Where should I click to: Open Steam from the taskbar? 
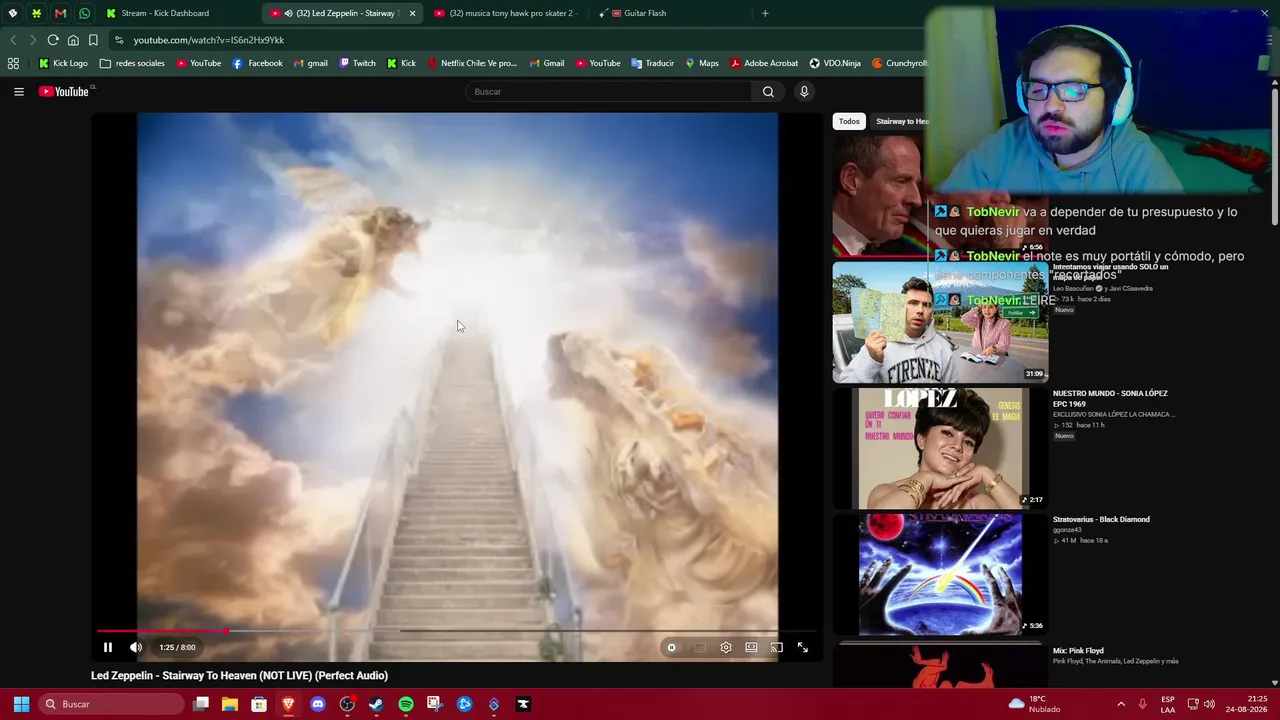[x=376, y=704]
